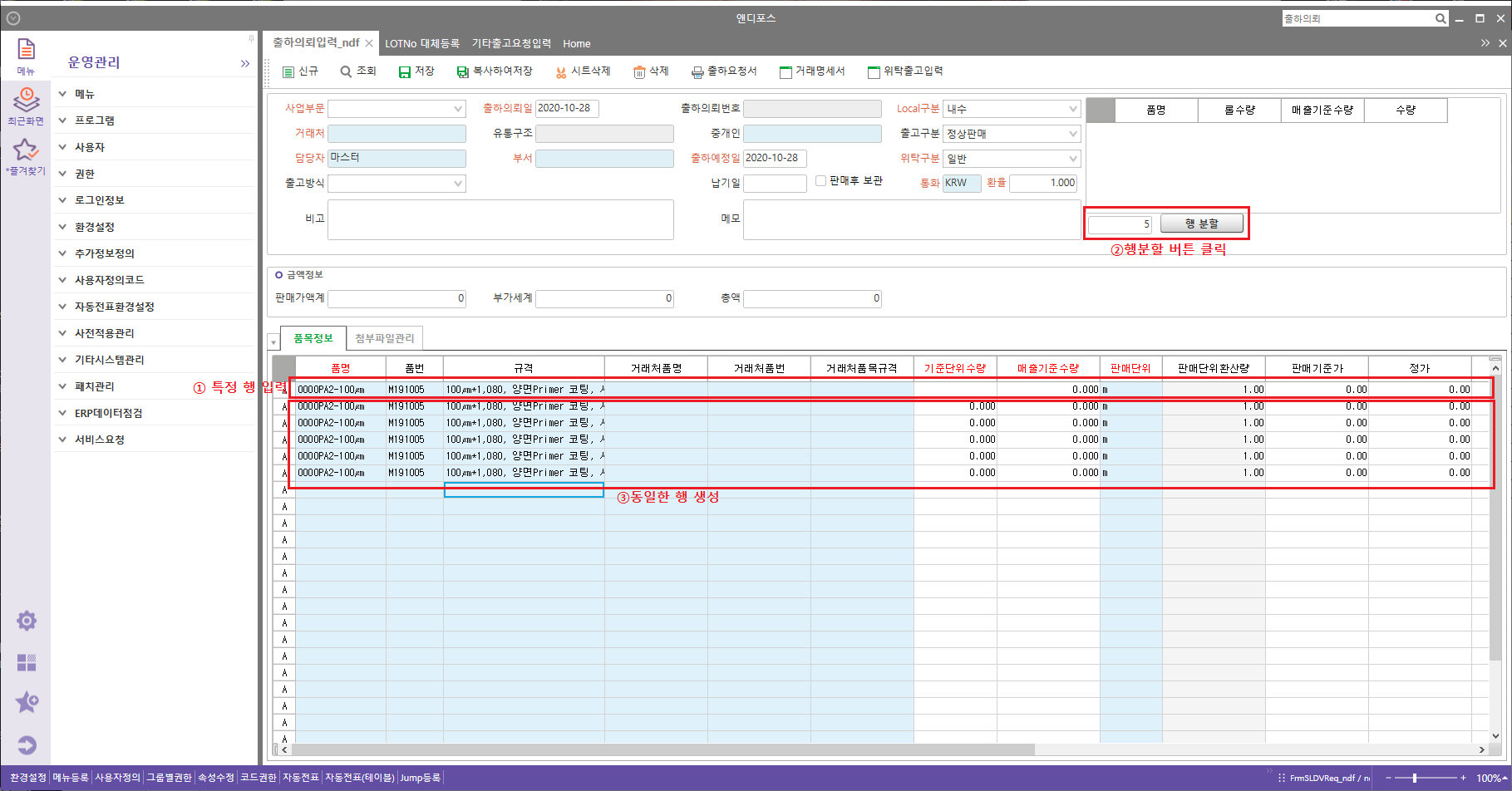This screenshot has width=1512, height=791.
Task: Select the 첨부파일관리 tab
Action: coord(384,338)
